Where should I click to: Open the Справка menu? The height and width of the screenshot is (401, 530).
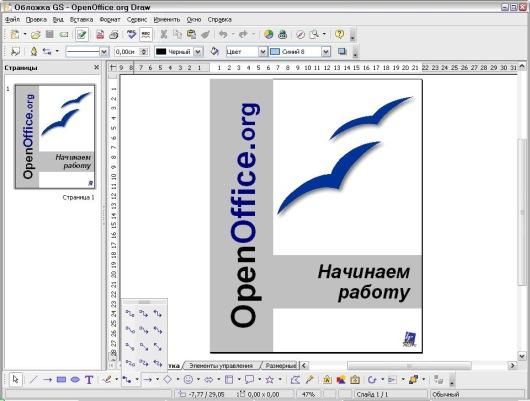tap(220, 20)
